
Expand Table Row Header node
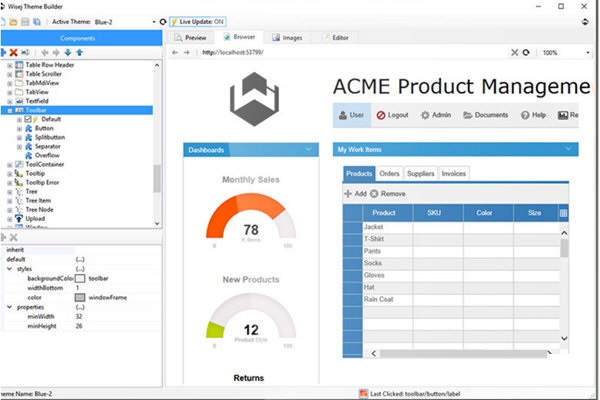coord(10,65)
